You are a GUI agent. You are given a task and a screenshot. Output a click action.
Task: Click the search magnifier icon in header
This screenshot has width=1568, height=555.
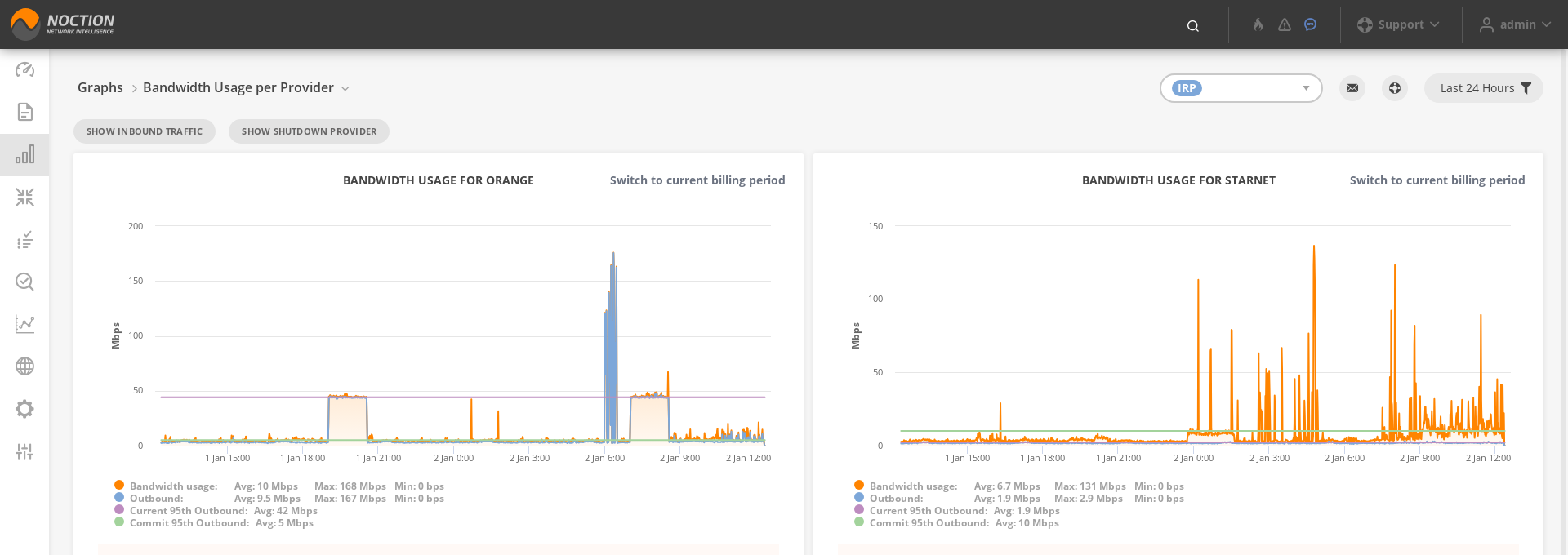(1193, 25)
